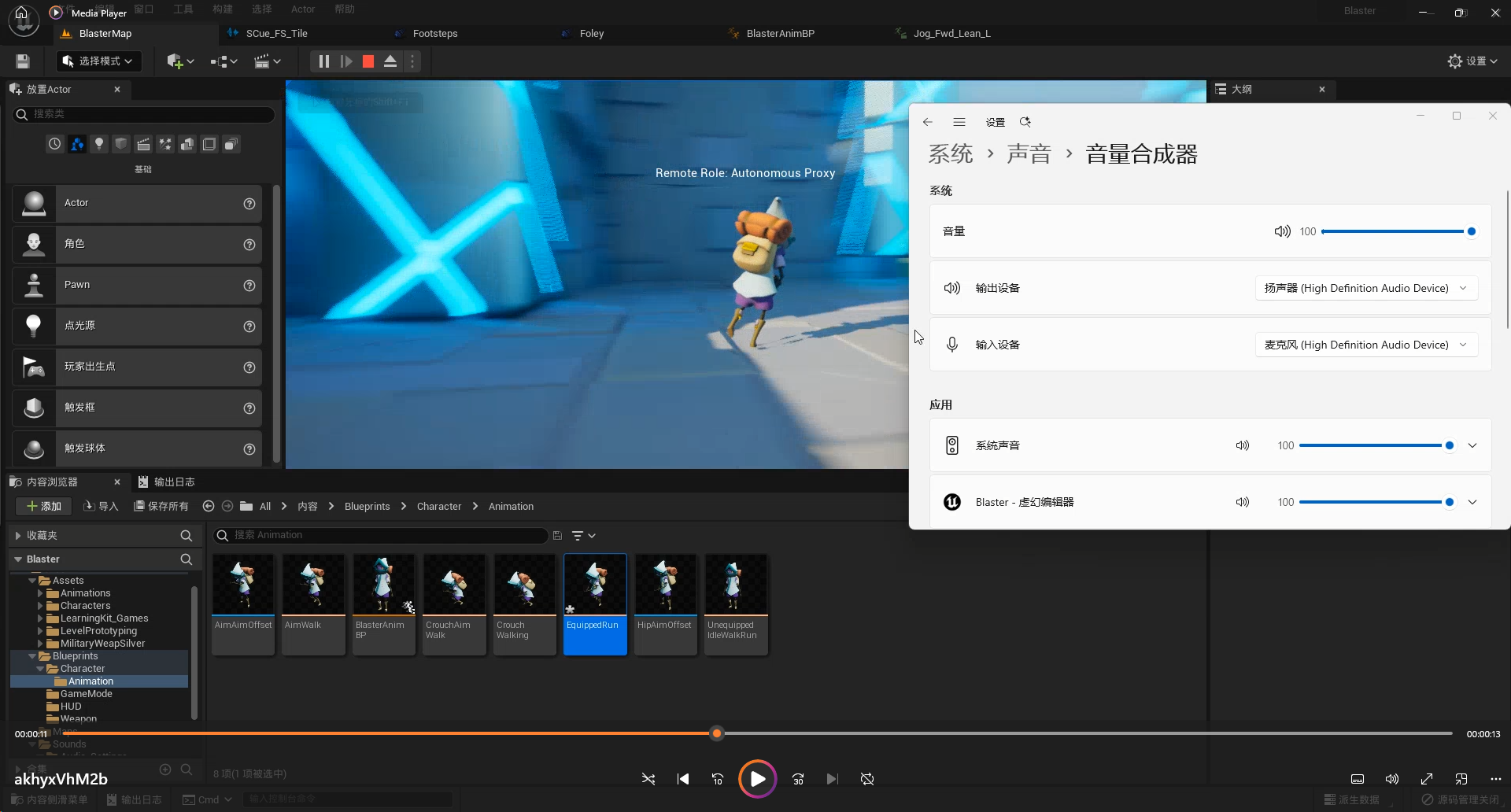Pause the play-in-editor simulation

click(323, 61)
